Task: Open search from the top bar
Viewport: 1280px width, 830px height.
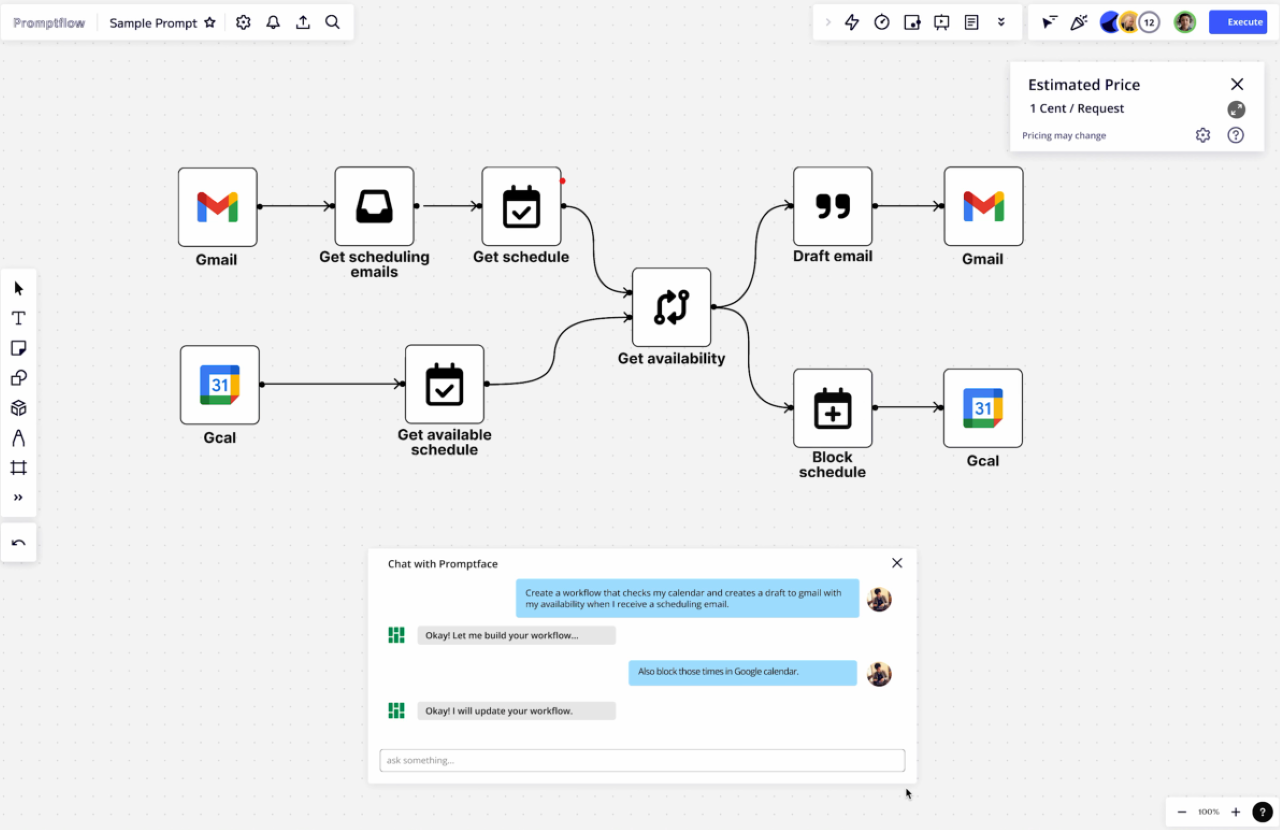Action: pyautogui.click(x=333, y=22)
